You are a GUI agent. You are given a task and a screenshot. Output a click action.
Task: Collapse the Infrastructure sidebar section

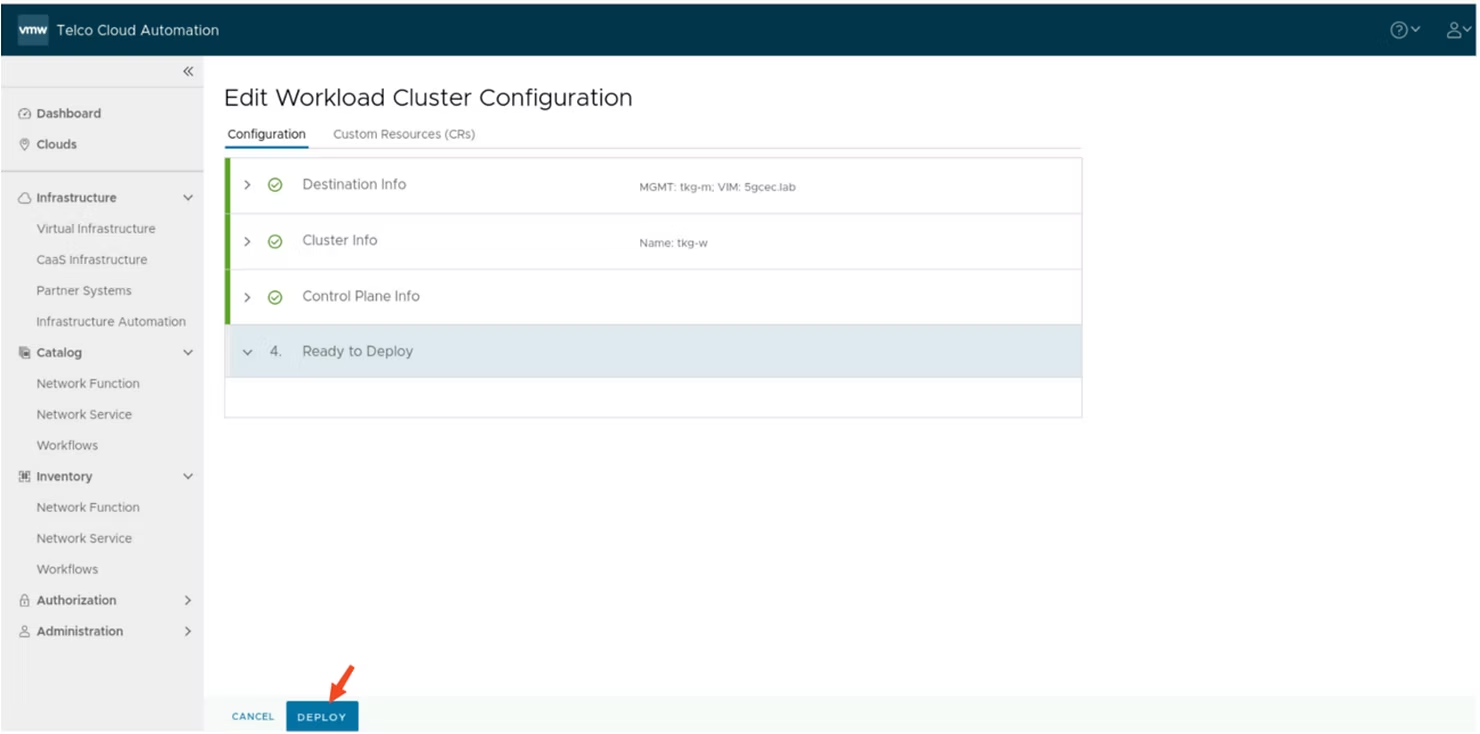[188, 198]
